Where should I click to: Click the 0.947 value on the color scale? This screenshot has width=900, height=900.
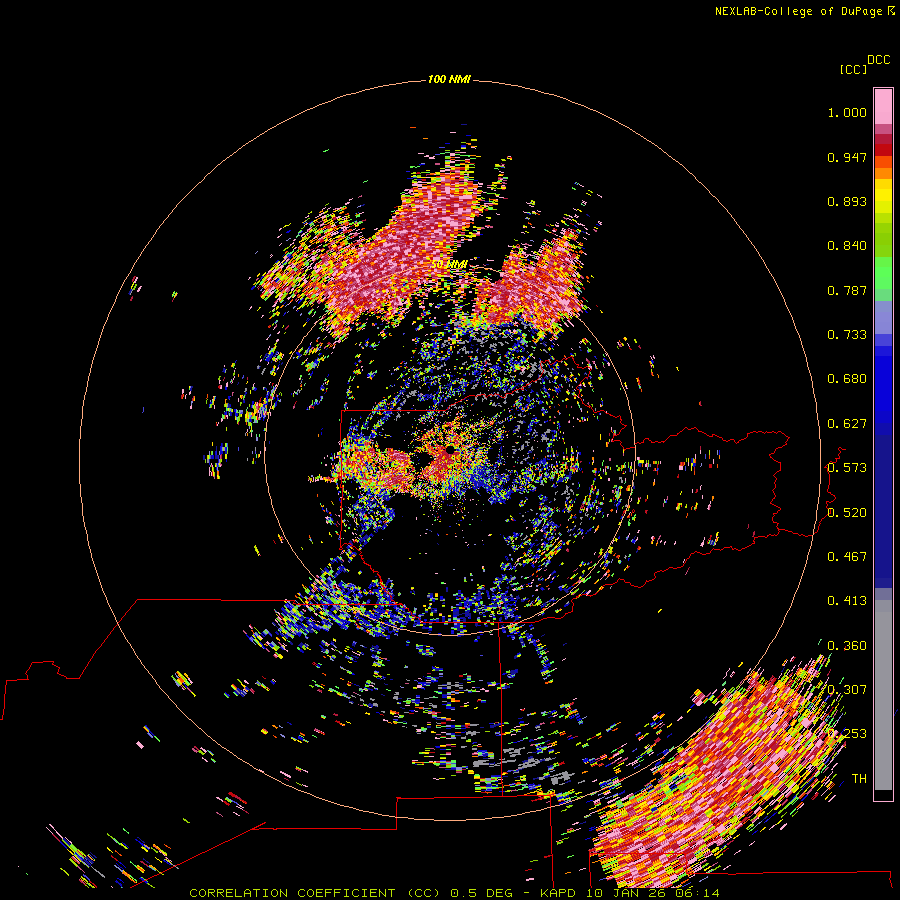[847, 157]
